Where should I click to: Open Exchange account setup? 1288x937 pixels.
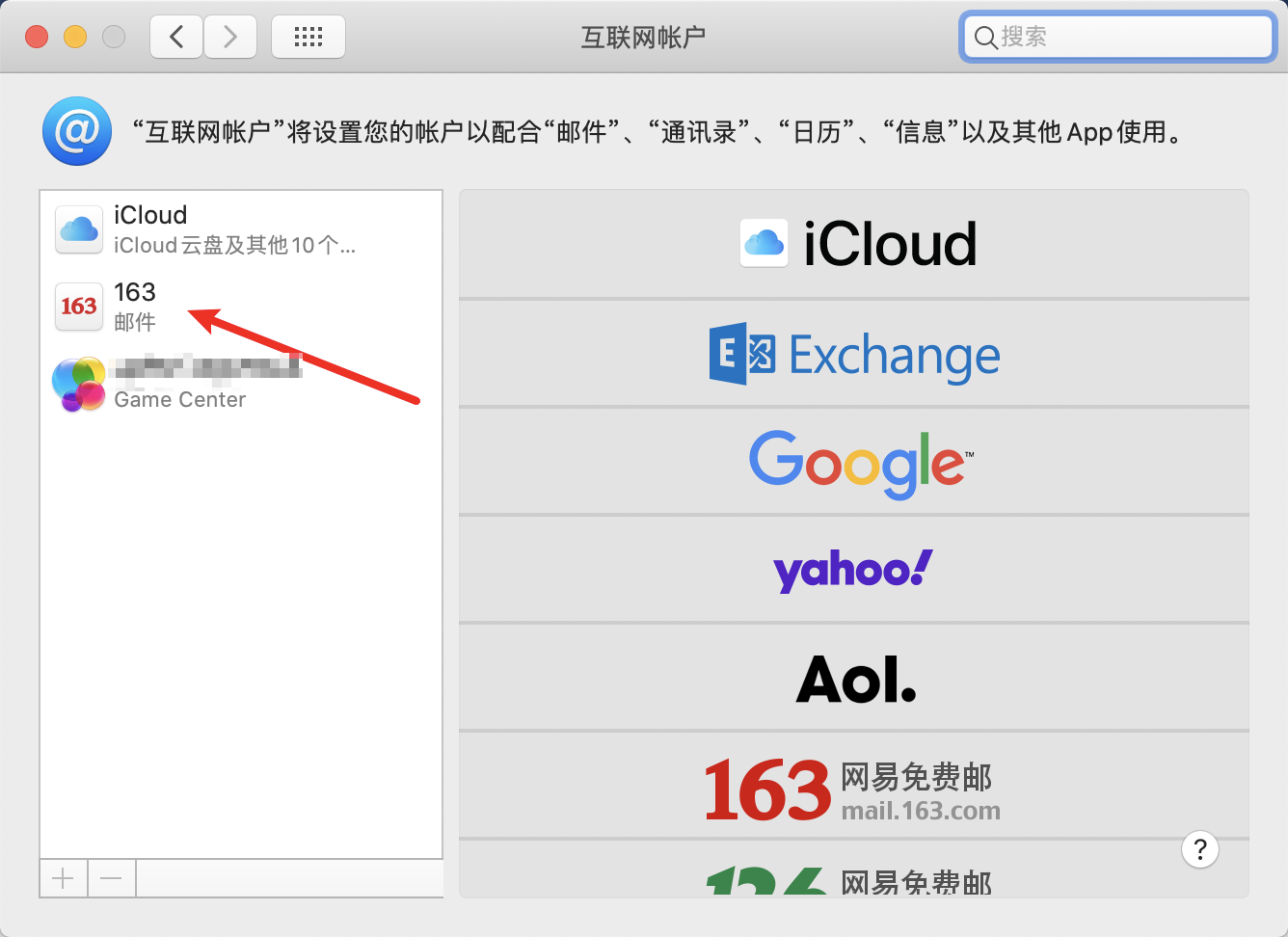pos(854,354)
